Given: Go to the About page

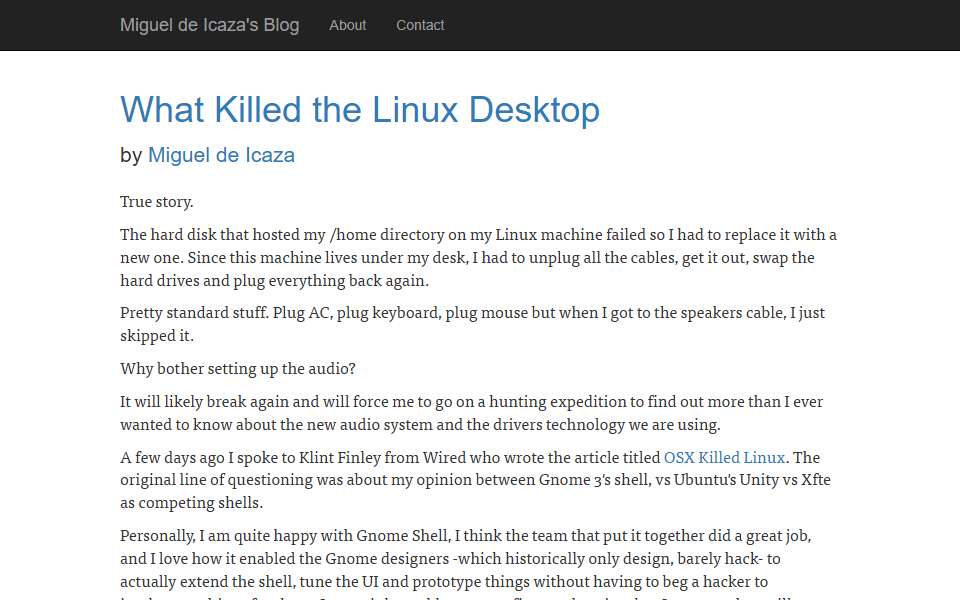Looking at the screenshot, I should pos(347,25).
